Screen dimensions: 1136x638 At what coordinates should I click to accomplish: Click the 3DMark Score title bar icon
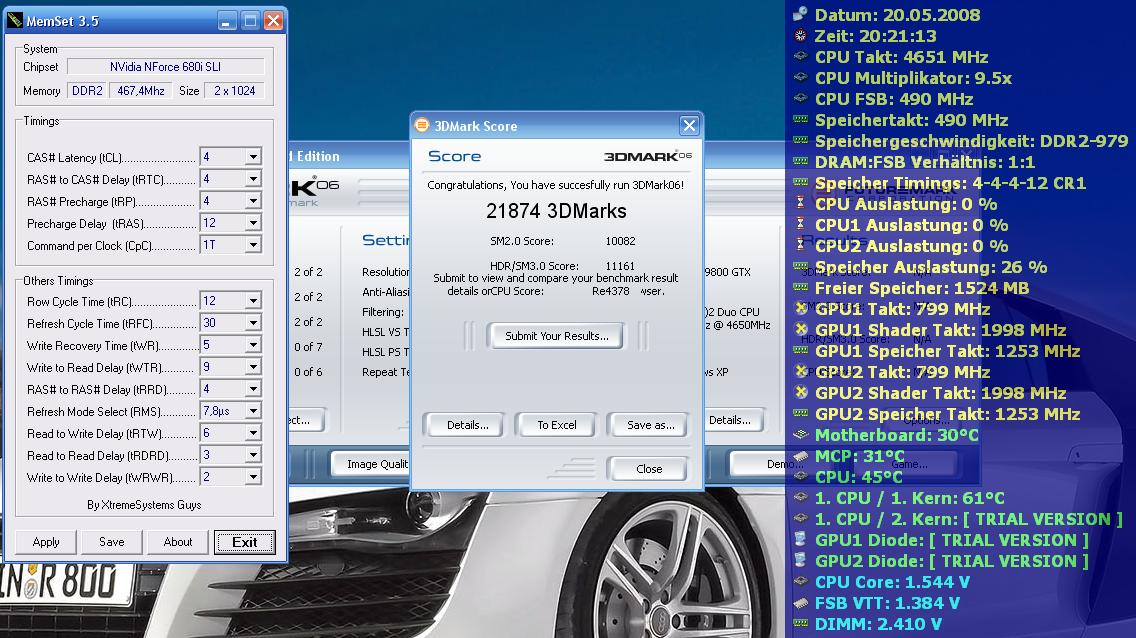422,125
